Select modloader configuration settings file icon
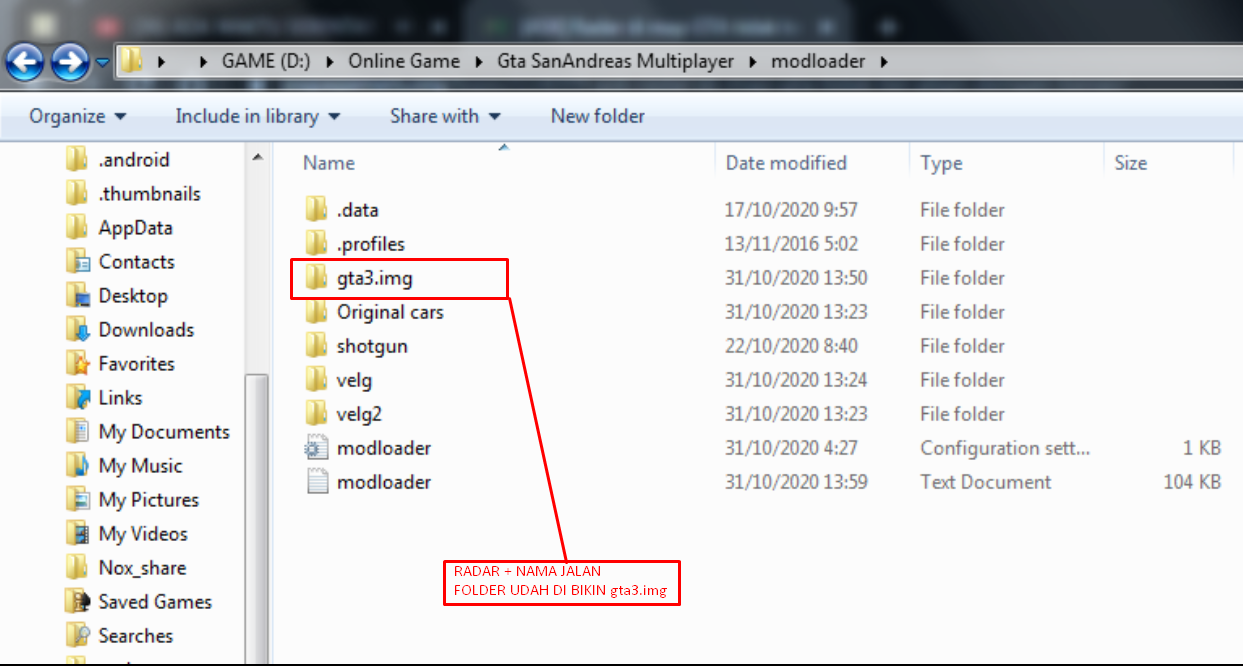The image size is (1243, 666). click(x=316, y=448)
